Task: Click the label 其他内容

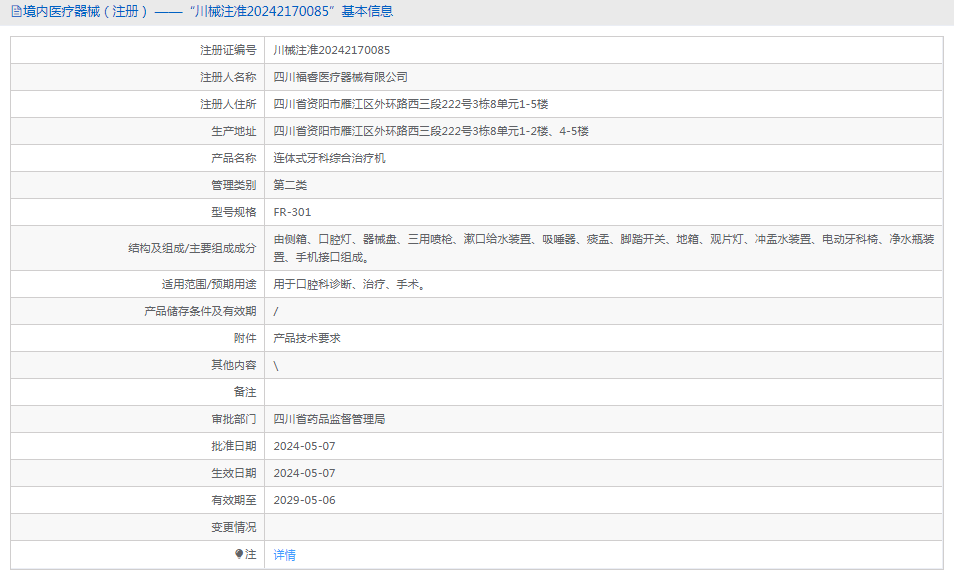Action: pyautogui.click(x=234, y=365)
